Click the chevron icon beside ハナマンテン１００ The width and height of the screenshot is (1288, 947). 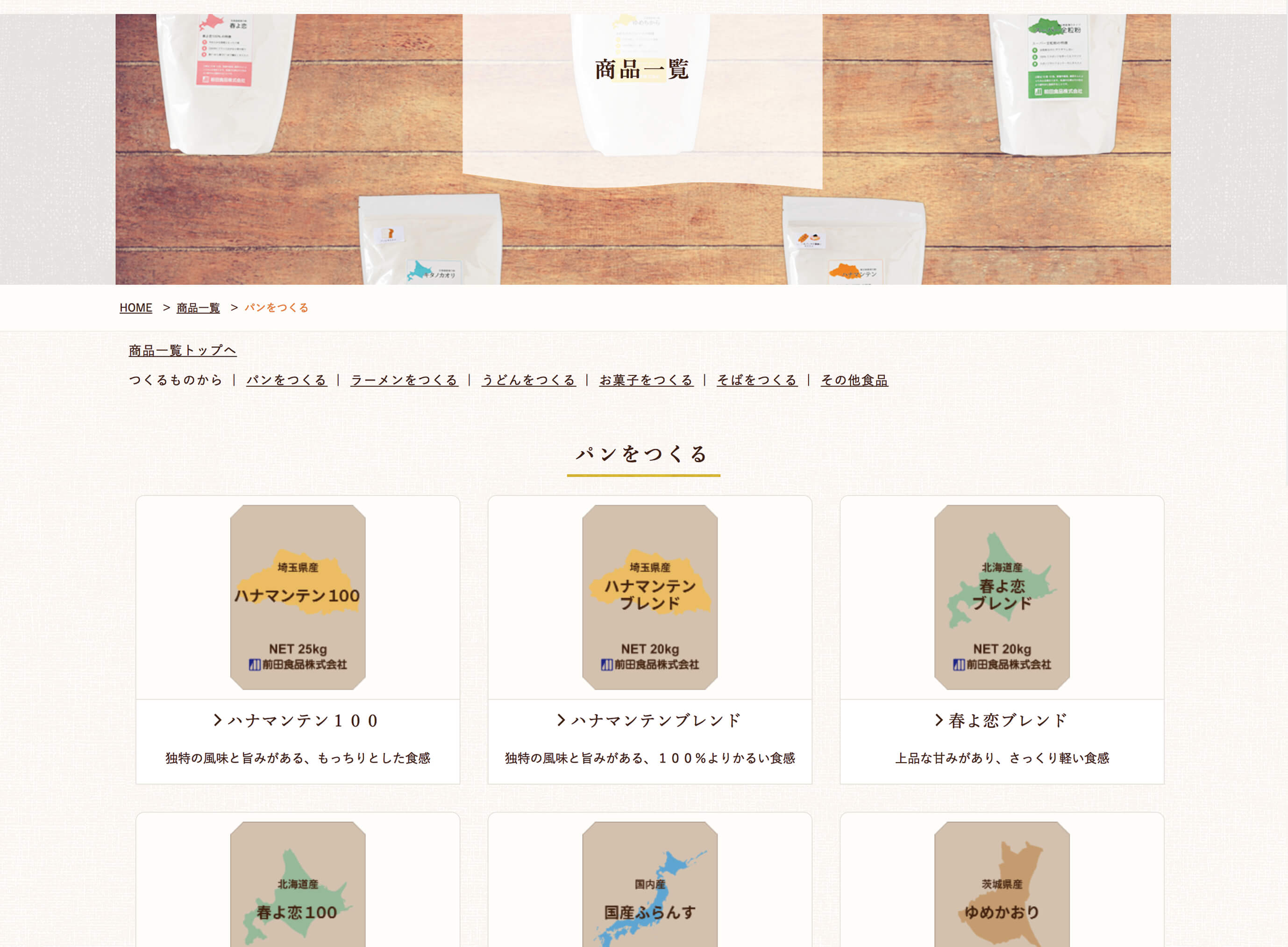(x=217, y=720)
